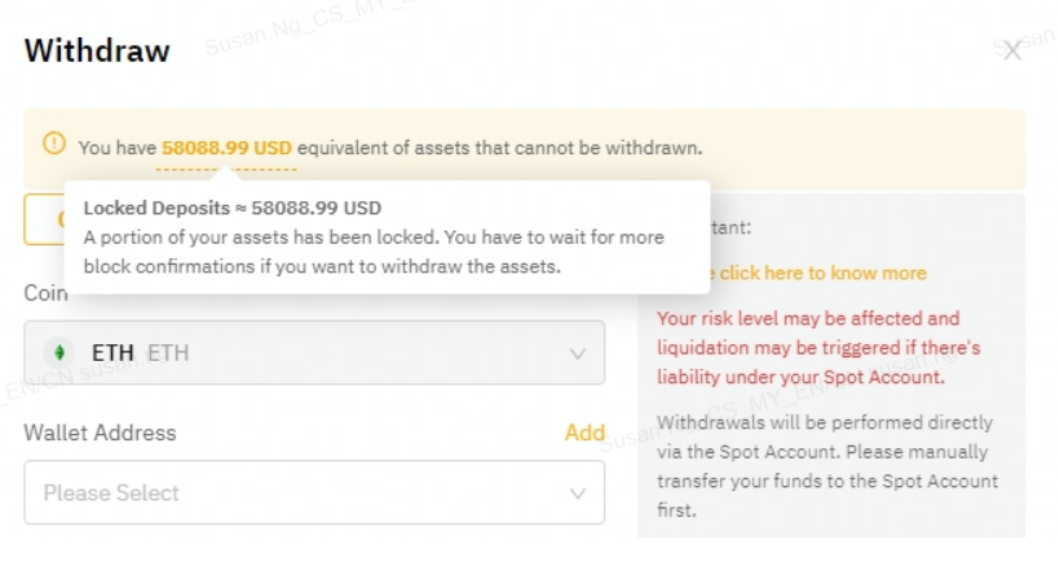Viewport: 1058px width, 567px height.
Task: Click the Wallet Address field label
Action: 100,433
